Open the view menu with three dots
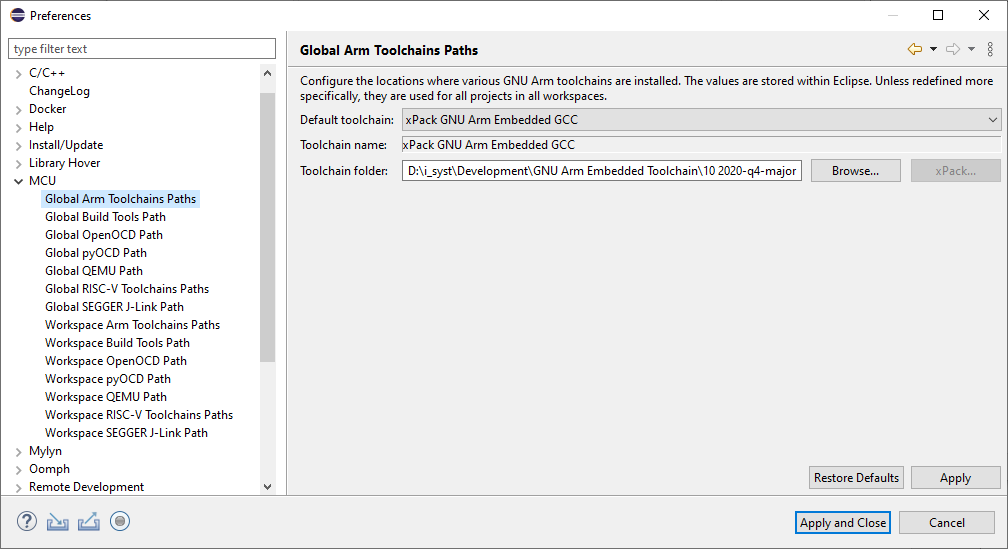 point(990,49)
